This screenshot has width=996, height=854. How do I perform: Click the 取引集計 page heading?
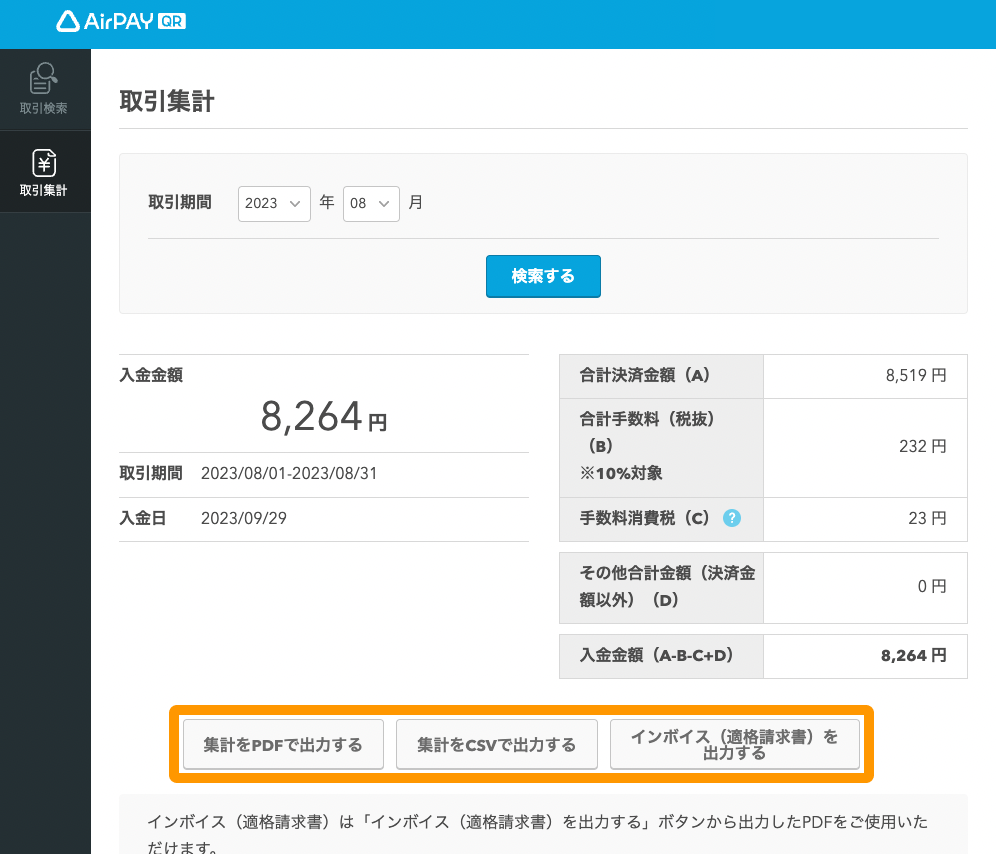[167, 102]
